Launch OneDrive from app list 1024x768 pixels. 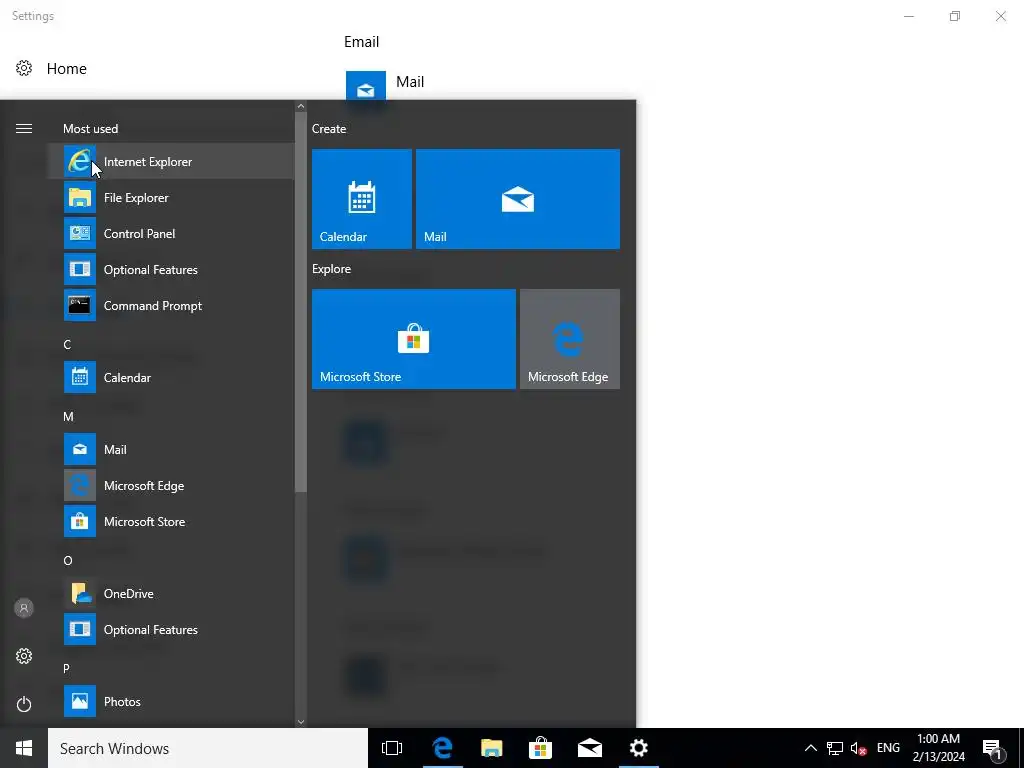pyautogui.click(x=171, y=593)
